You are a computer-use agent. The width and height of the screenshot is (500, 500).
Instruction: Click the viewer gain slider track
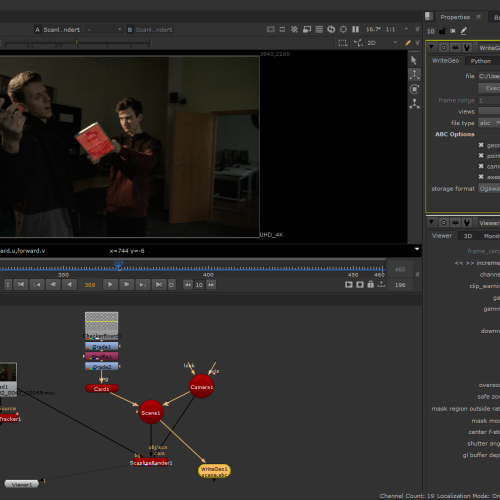coord(77,42)
